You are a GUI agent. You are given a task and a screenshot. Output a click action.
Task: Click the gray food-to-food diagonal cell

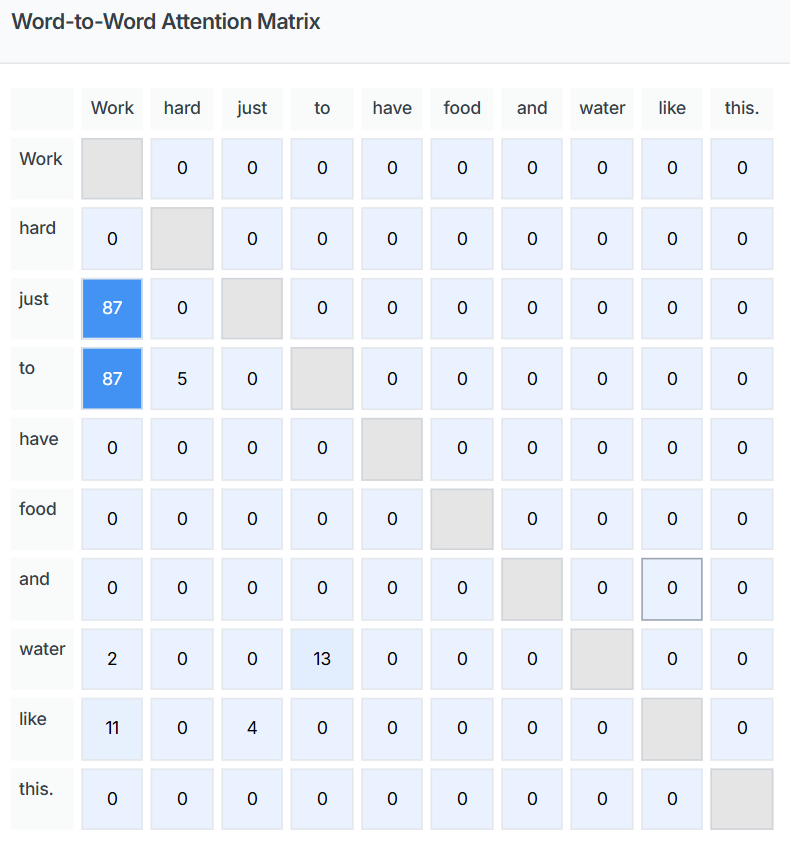462,519
